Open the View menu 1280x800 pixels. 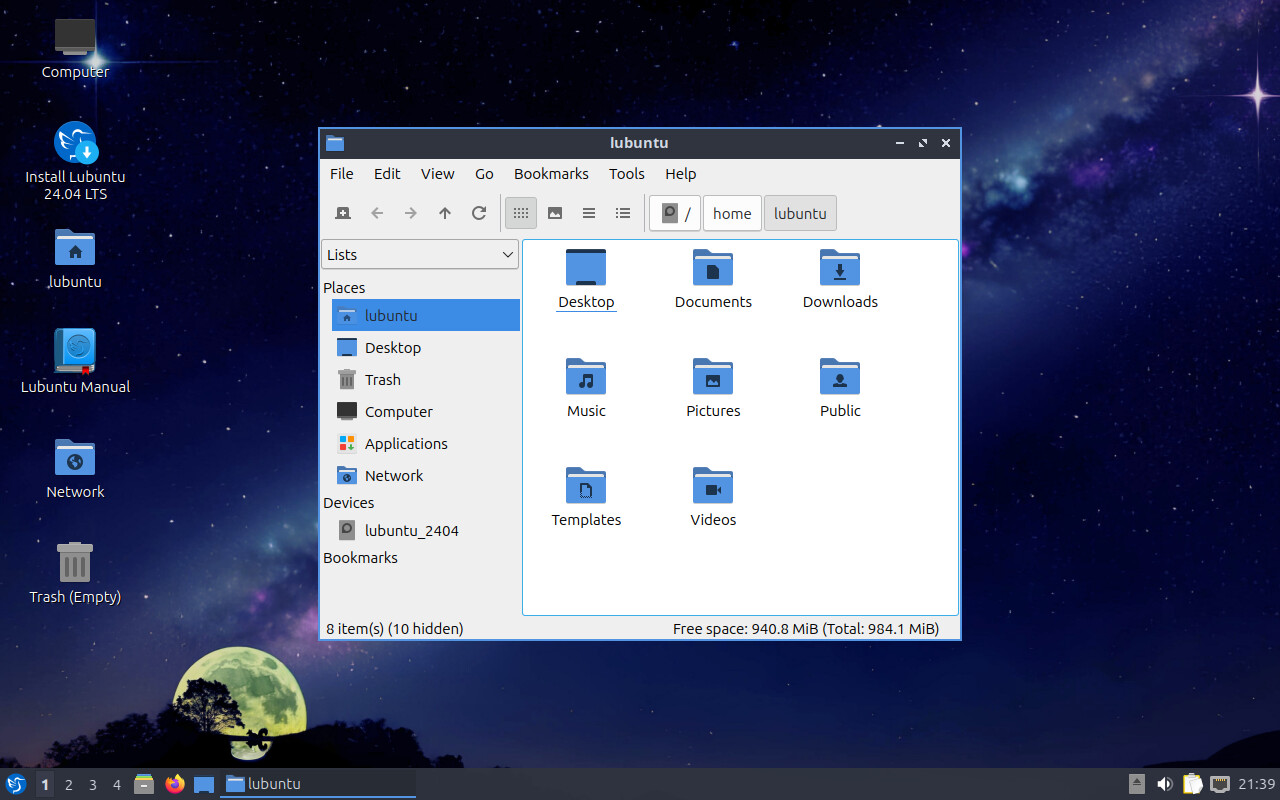(x=437, y=173)
